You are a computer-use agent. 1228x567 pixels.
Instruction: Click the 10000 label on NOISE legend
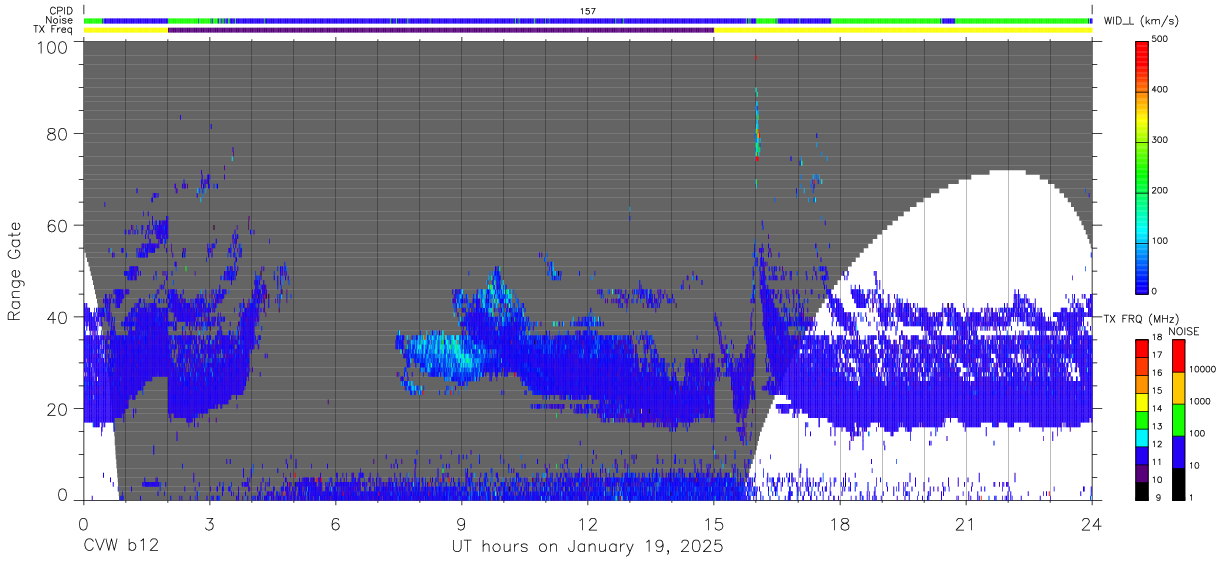(1203, 369)
